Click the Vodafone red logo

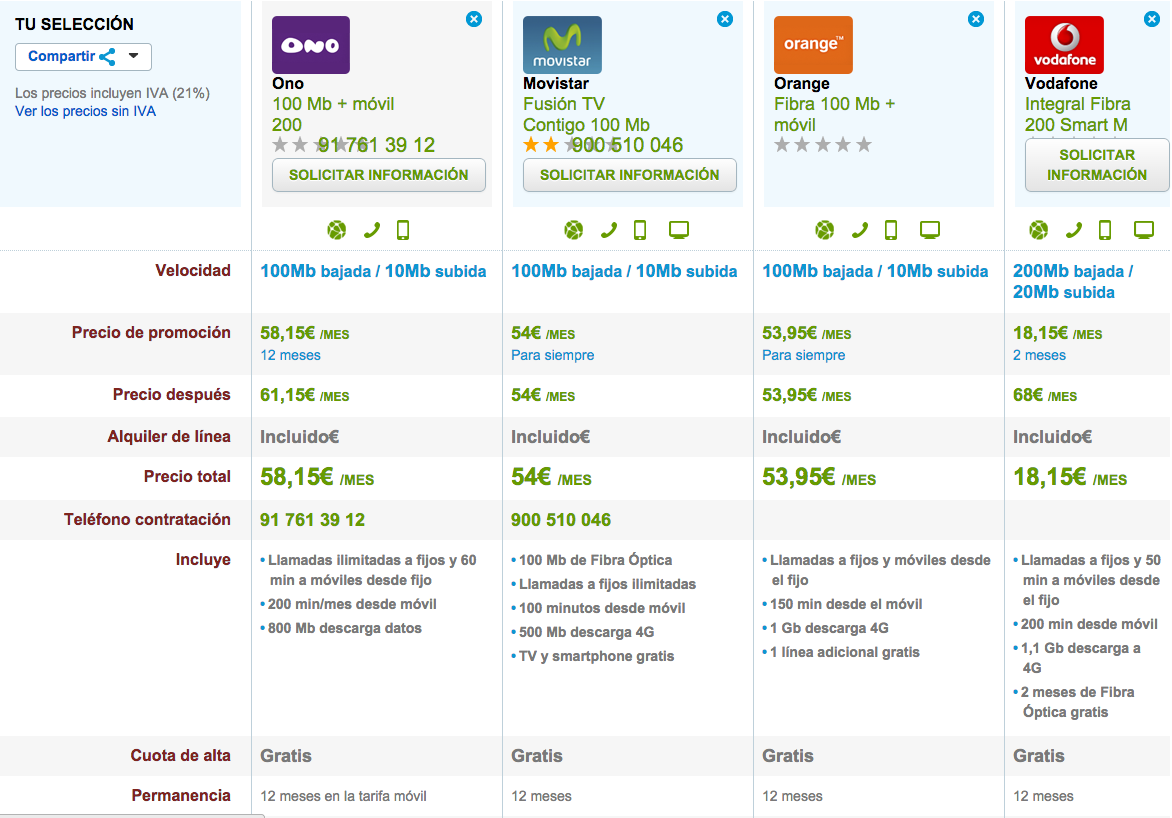tap(1064, 45)
